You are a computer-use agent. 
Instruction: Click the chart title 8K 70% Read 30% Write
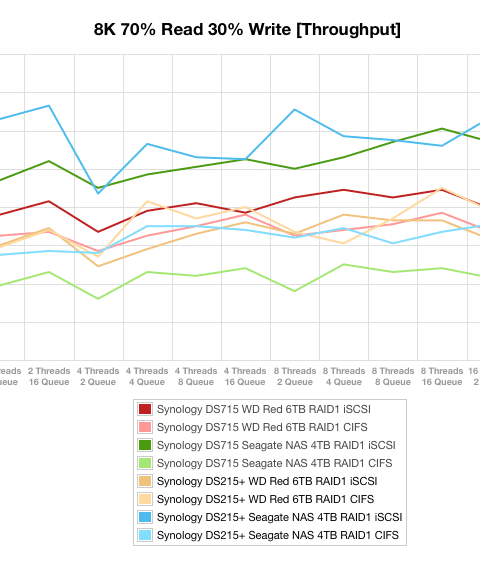247,29
